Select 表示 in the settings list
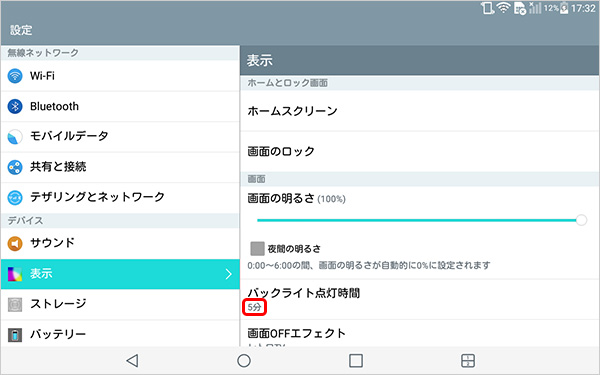Screen dimensions: 600x375 (x=120, y=274)
